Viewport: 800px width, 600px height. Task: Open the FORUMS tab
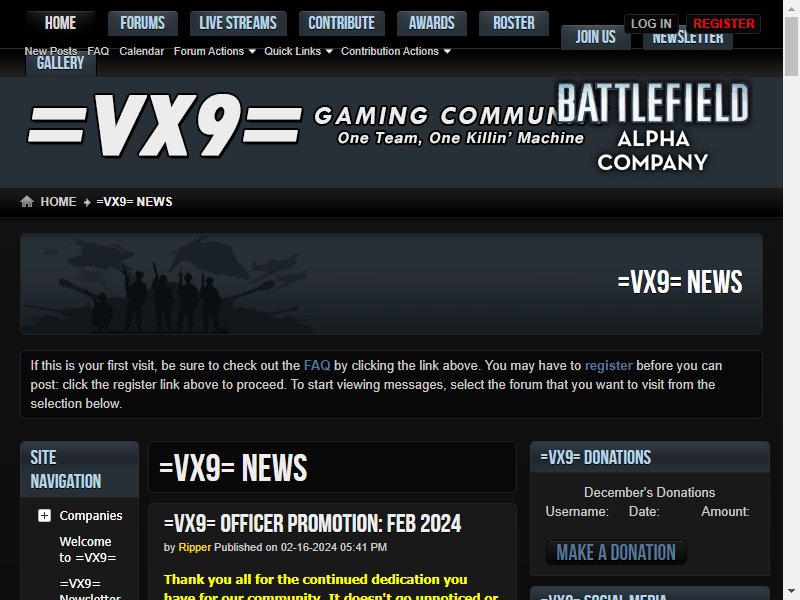coord(142,23)
